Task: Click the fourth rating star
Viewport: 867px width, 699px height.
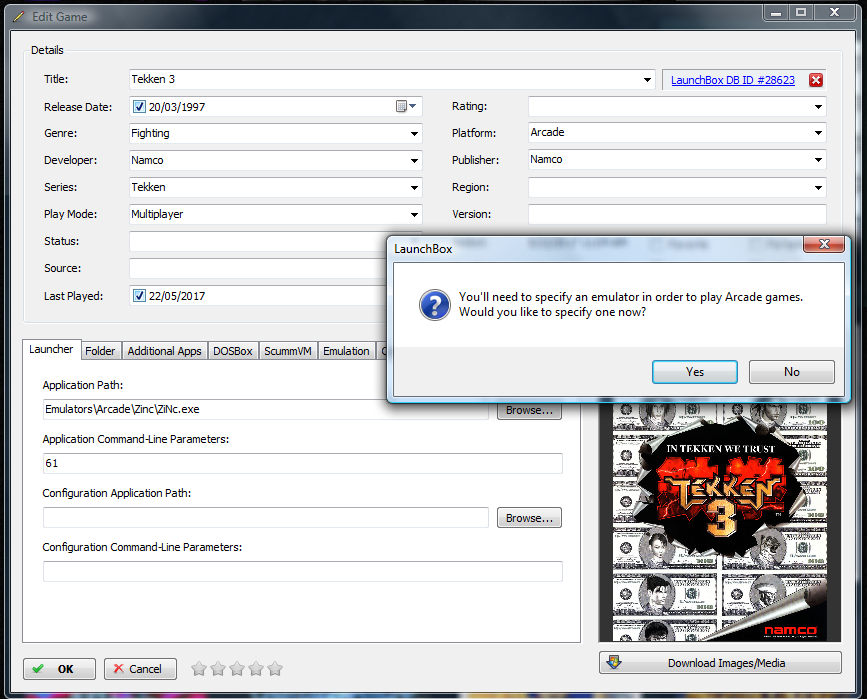Action: [x=255, y=669]
